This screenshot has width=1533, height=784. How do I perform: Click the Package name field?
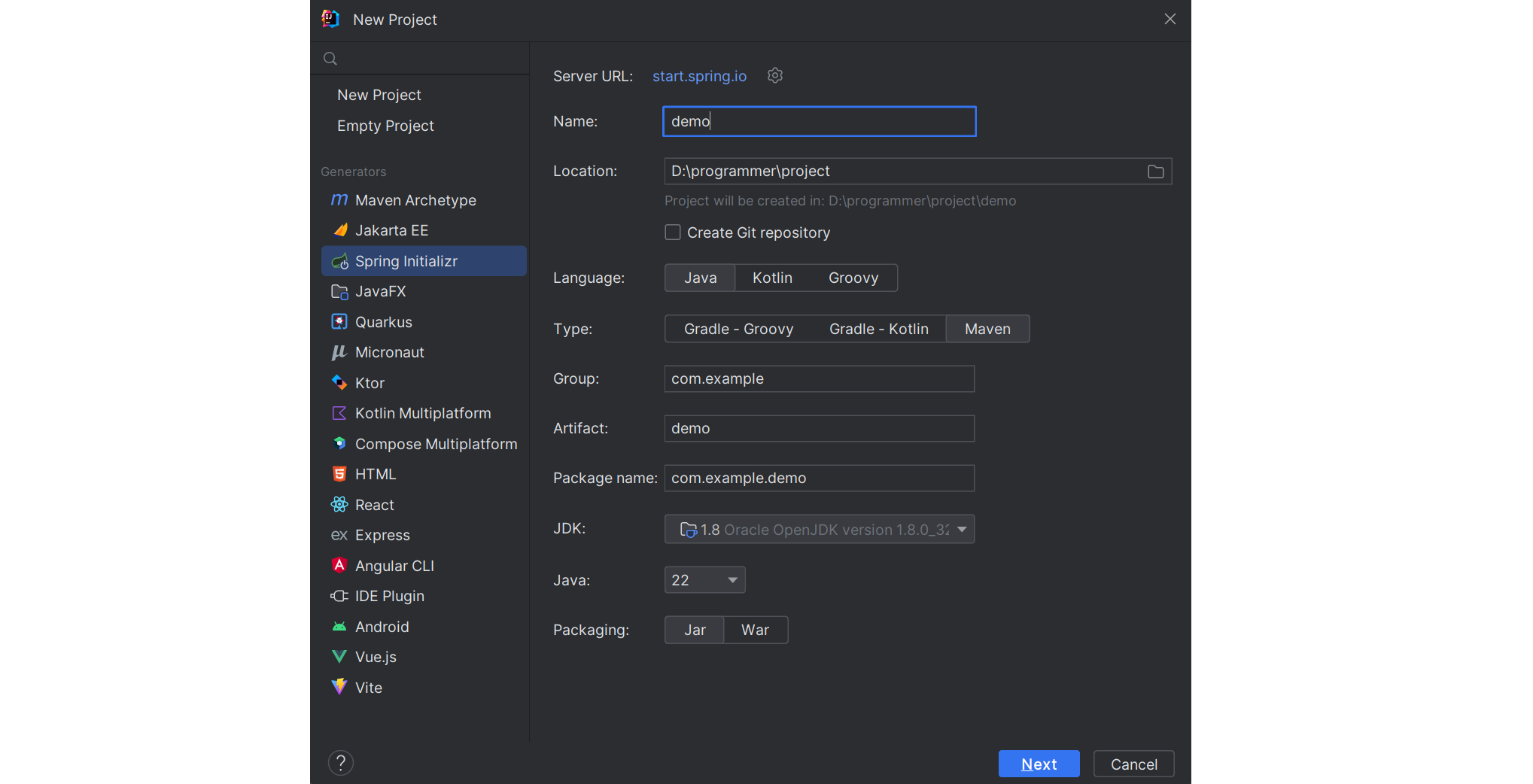tap(819, 478)
